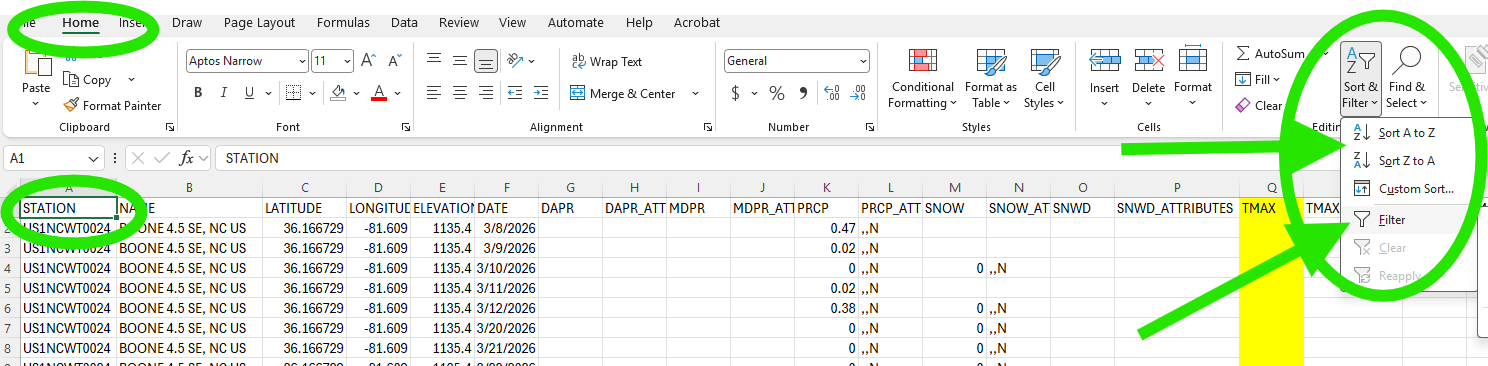
Task: Toggle Align Left
Action: (433, 93)
